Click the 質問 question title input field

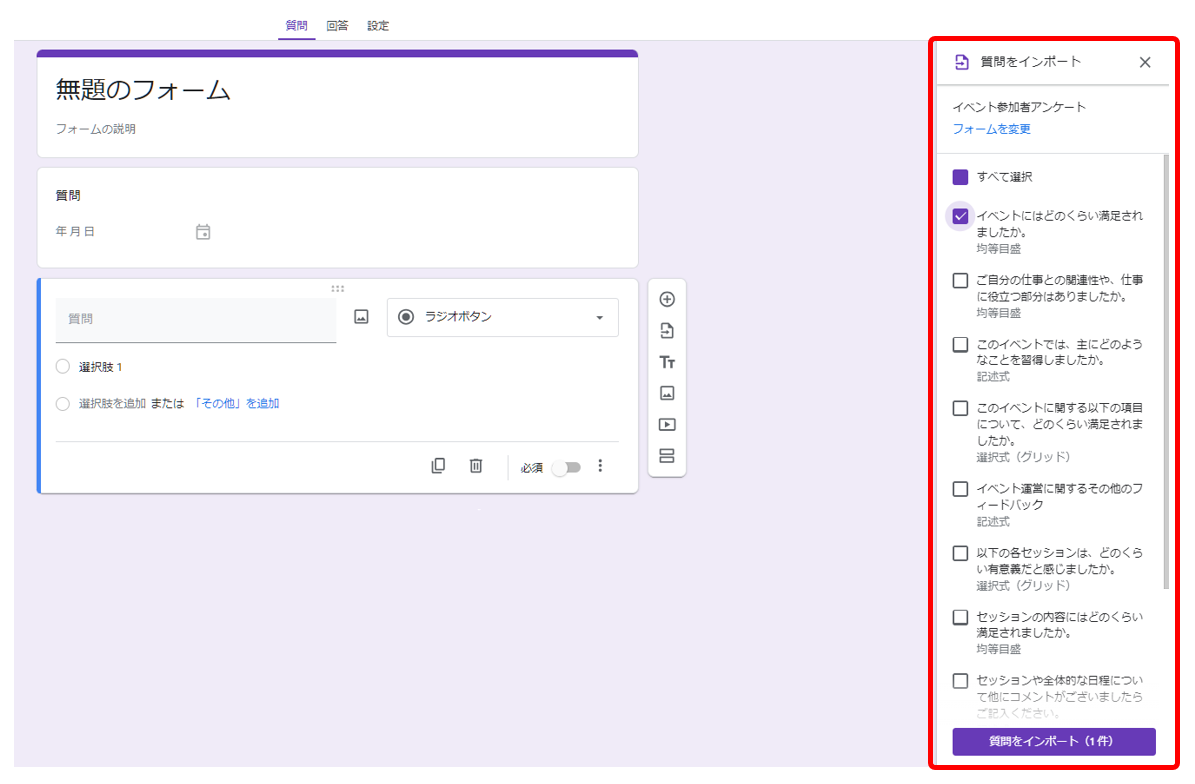click(196, 318)
